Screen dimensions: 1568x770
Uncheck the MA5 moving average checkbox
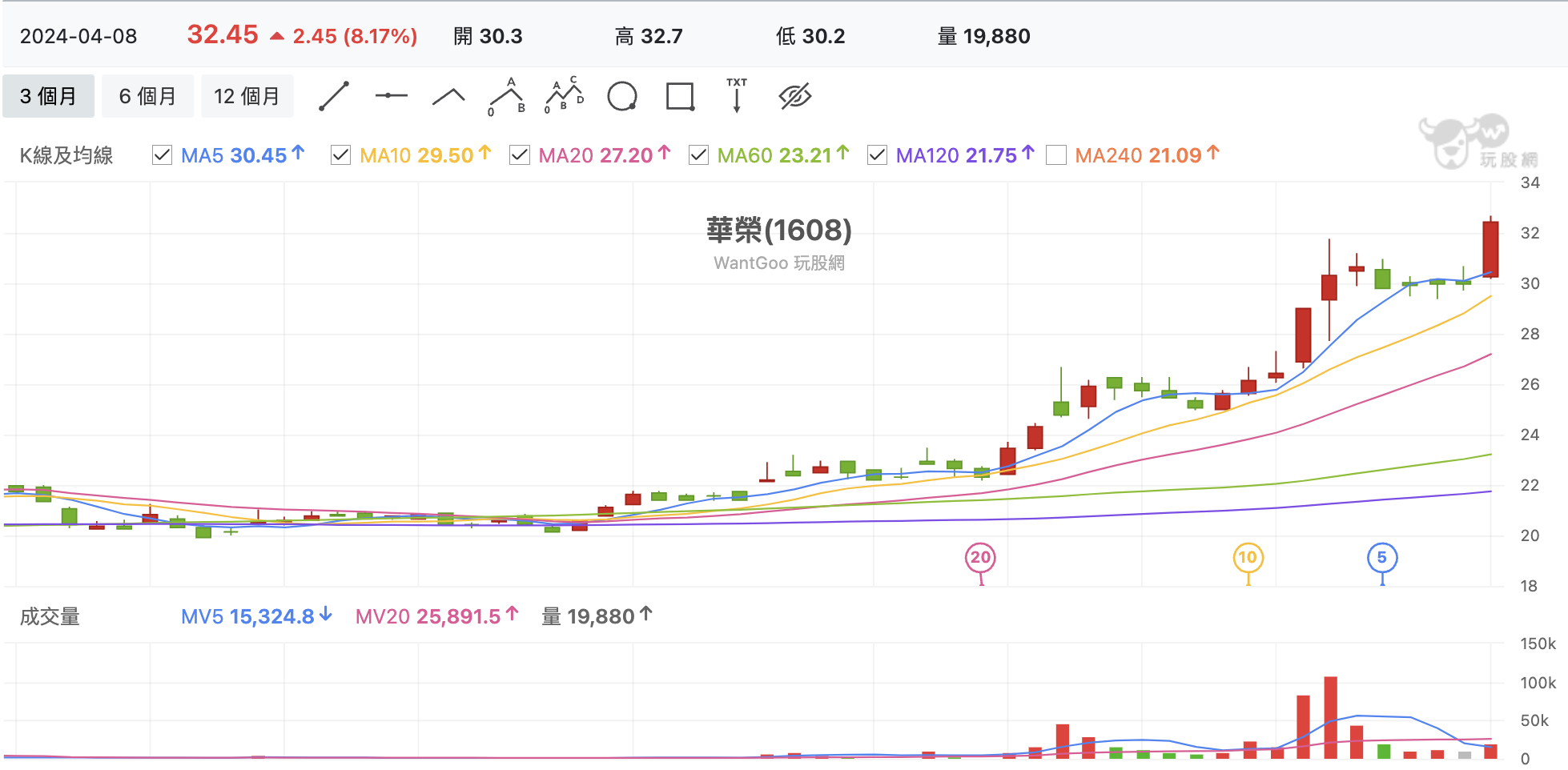[162, 155]
